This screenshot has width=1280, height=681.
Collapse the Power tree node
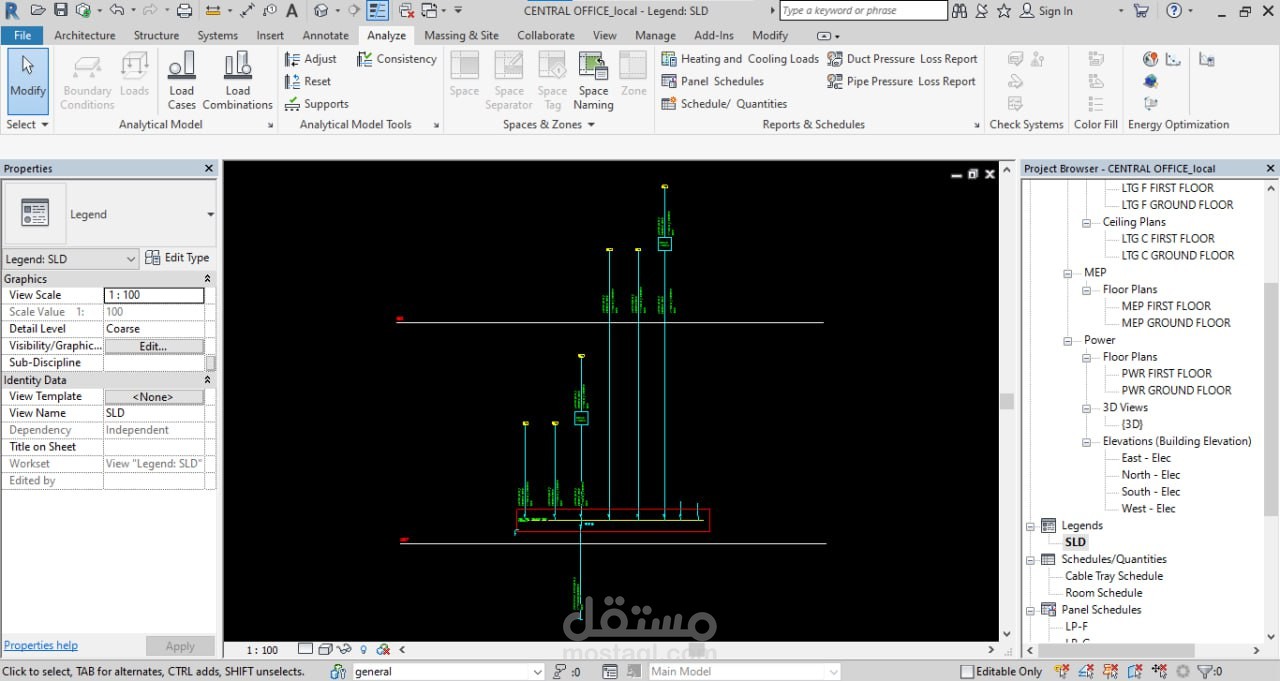[1068, 340]
